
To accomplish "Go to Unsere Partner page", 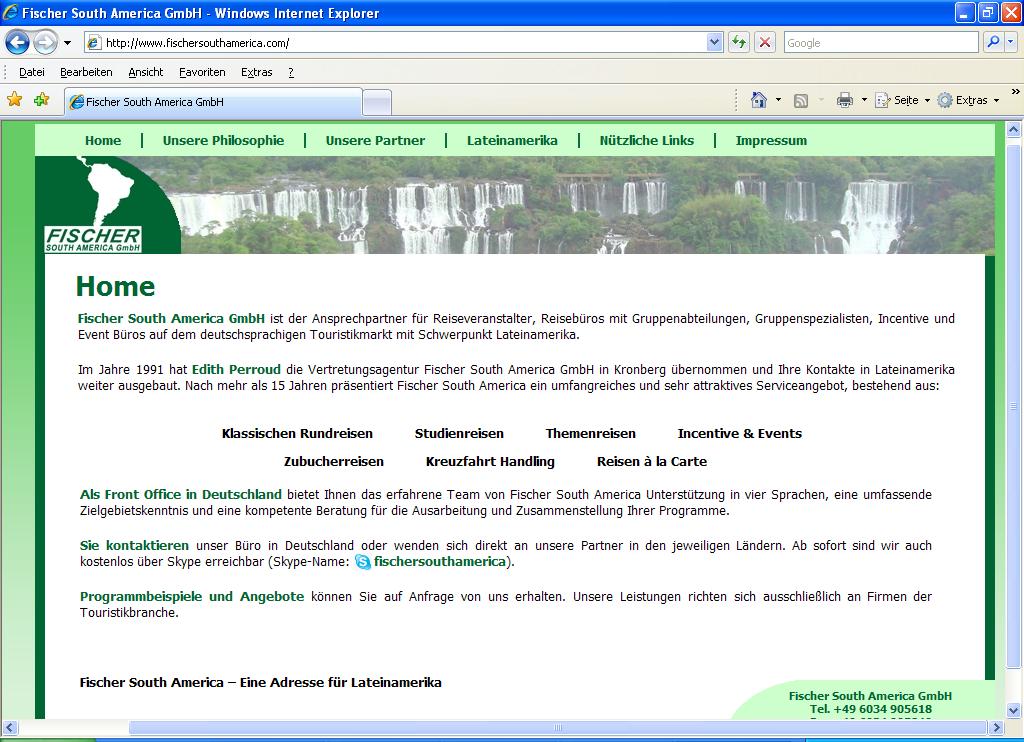I will tap(375, 140).
